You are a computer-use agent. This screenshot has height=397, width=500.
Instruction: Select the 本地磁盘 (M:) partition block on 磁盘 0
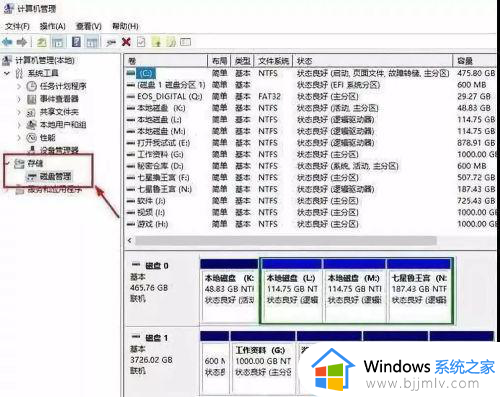click(x=354, y=291)
